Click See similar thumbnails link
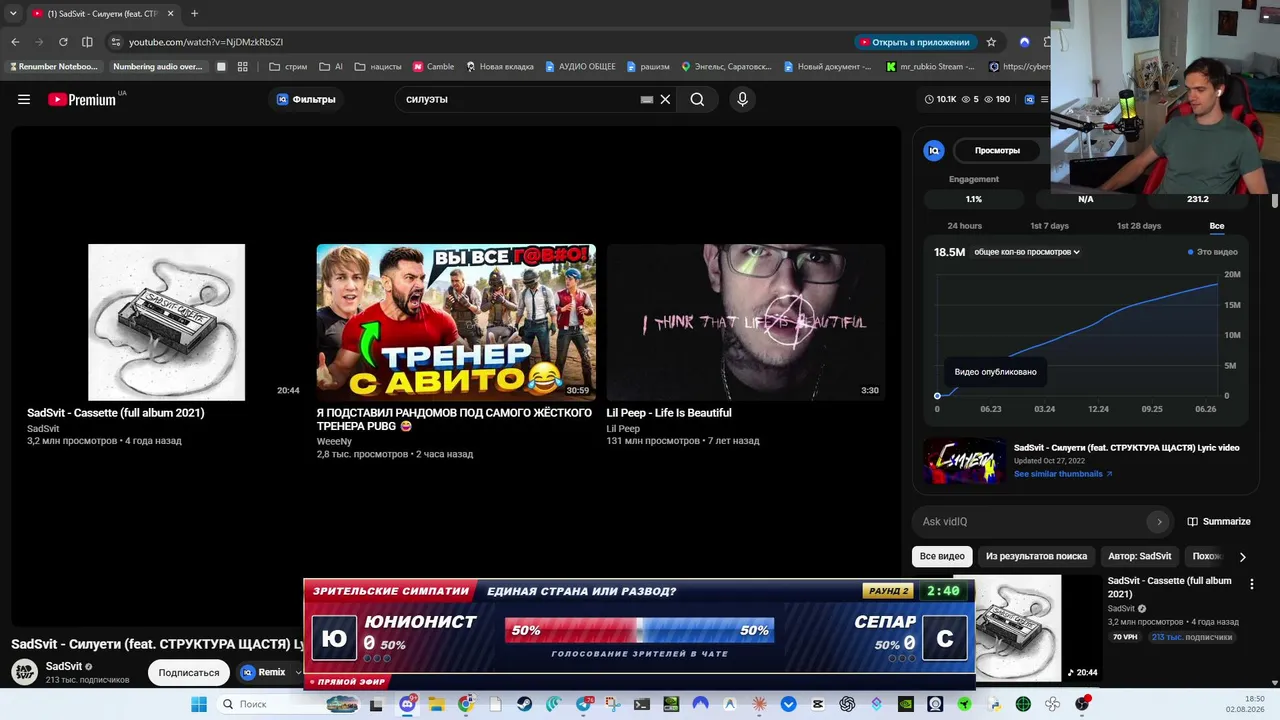Image resolution: width=1280 pixels, height=720 pixels. (x=1063, y=474)
